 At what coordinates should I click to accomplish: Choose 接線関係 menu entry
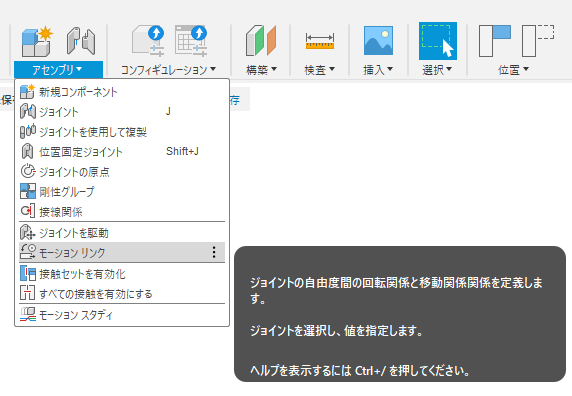tap(122, 211)
